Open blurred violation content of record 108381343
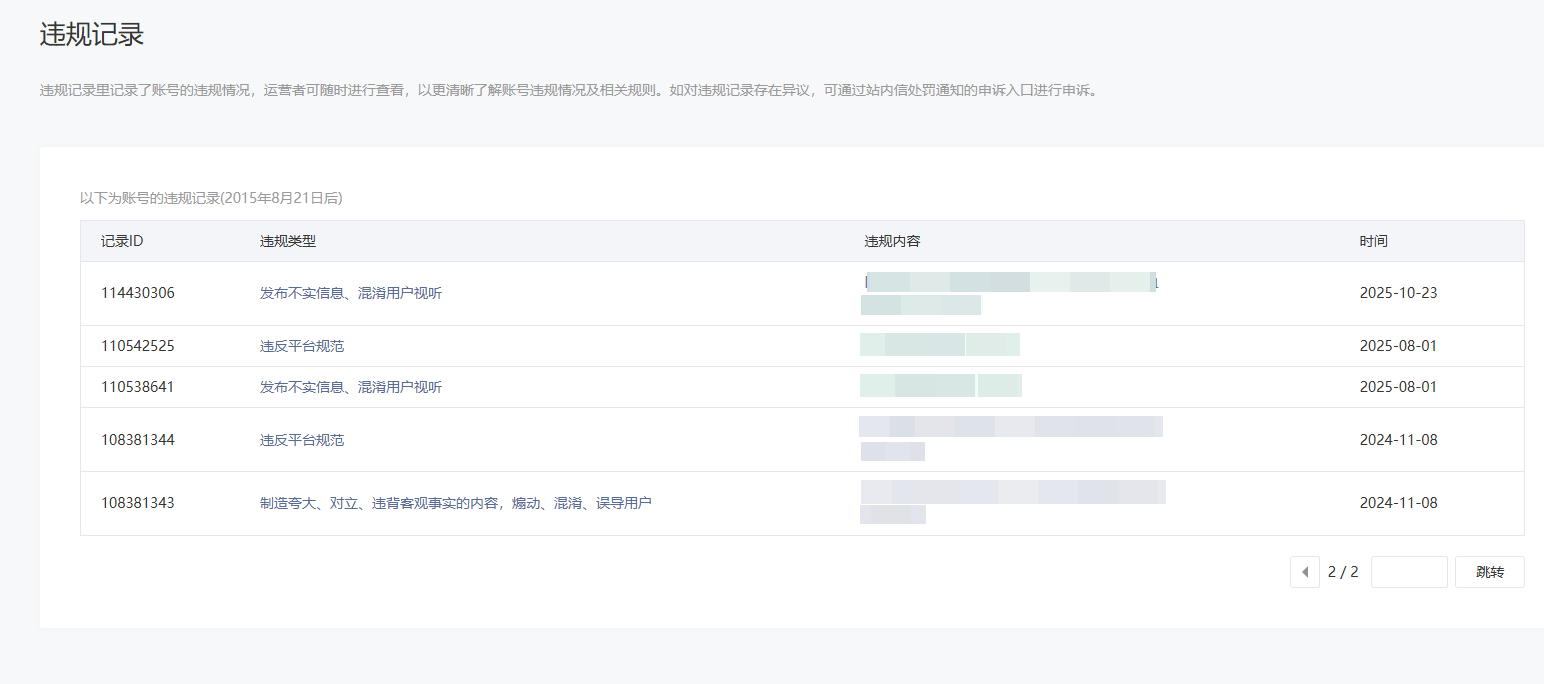The image size is (1544, 684). 1013,502
